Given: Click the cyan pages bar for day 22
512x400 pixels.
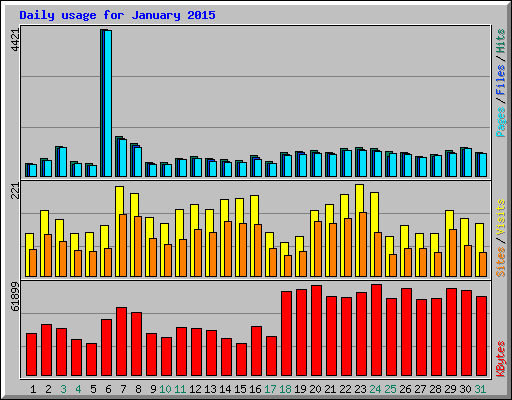Looking at the screenshot, I should [348, 163].
